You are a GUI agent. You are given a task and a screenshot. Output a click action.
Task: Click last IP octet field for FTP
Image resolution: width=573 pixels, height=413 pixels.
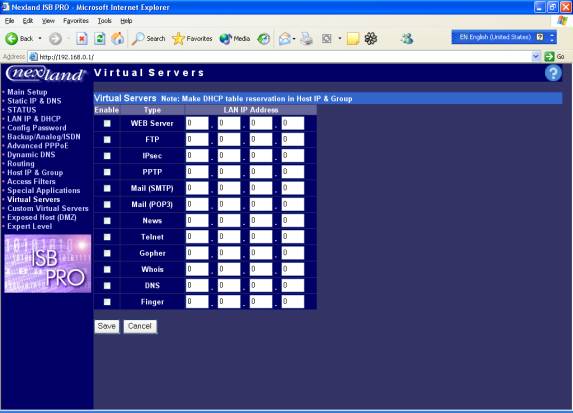click(x=293, y=139)
